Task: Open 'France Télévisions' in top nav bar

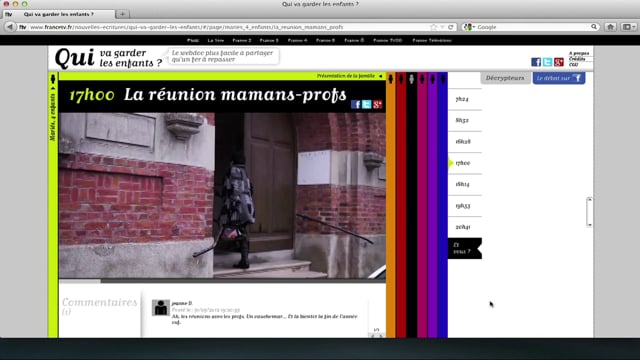Action: 432,40
